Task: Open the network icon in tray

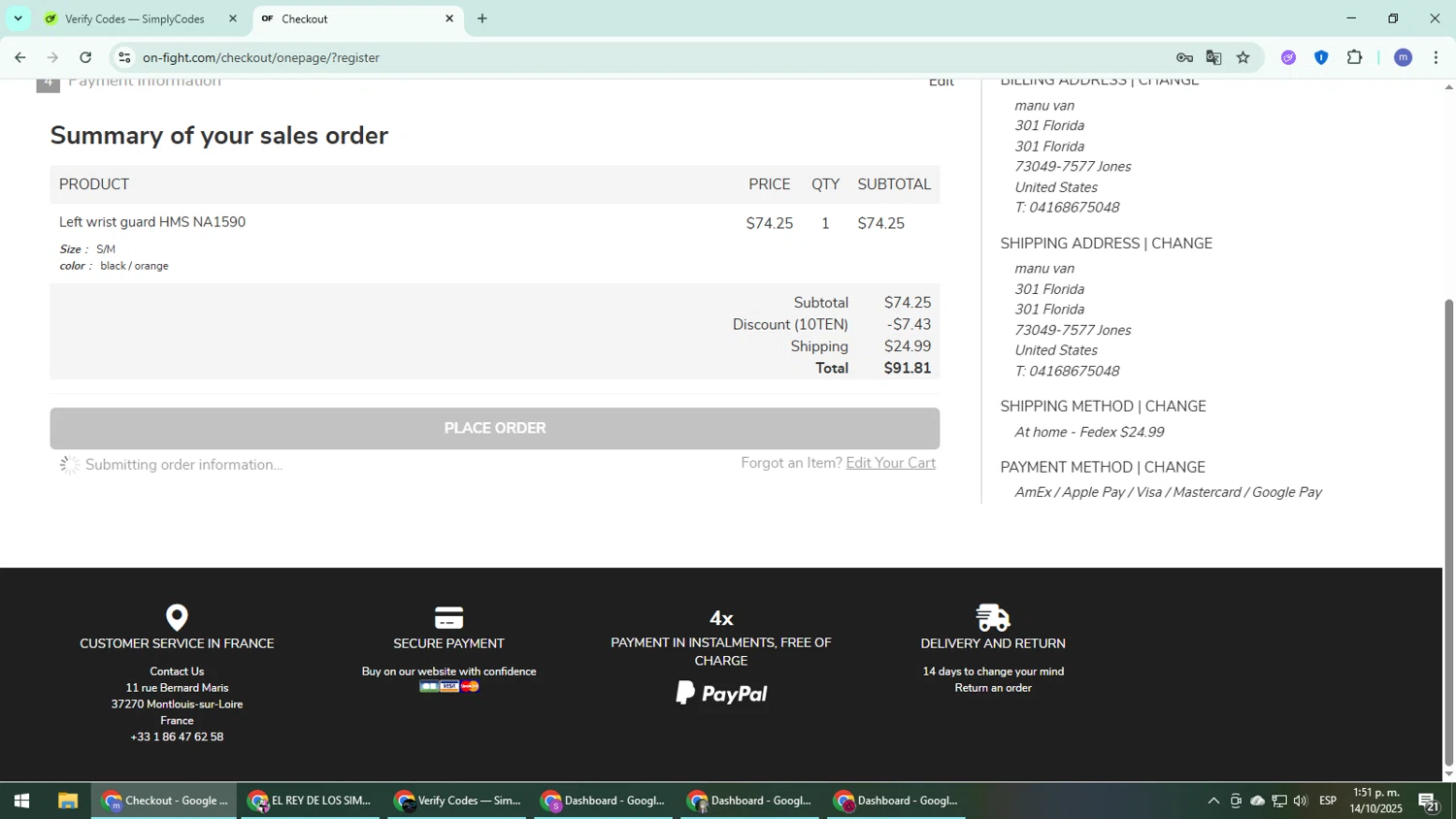Action: (x=1279, y=801)
